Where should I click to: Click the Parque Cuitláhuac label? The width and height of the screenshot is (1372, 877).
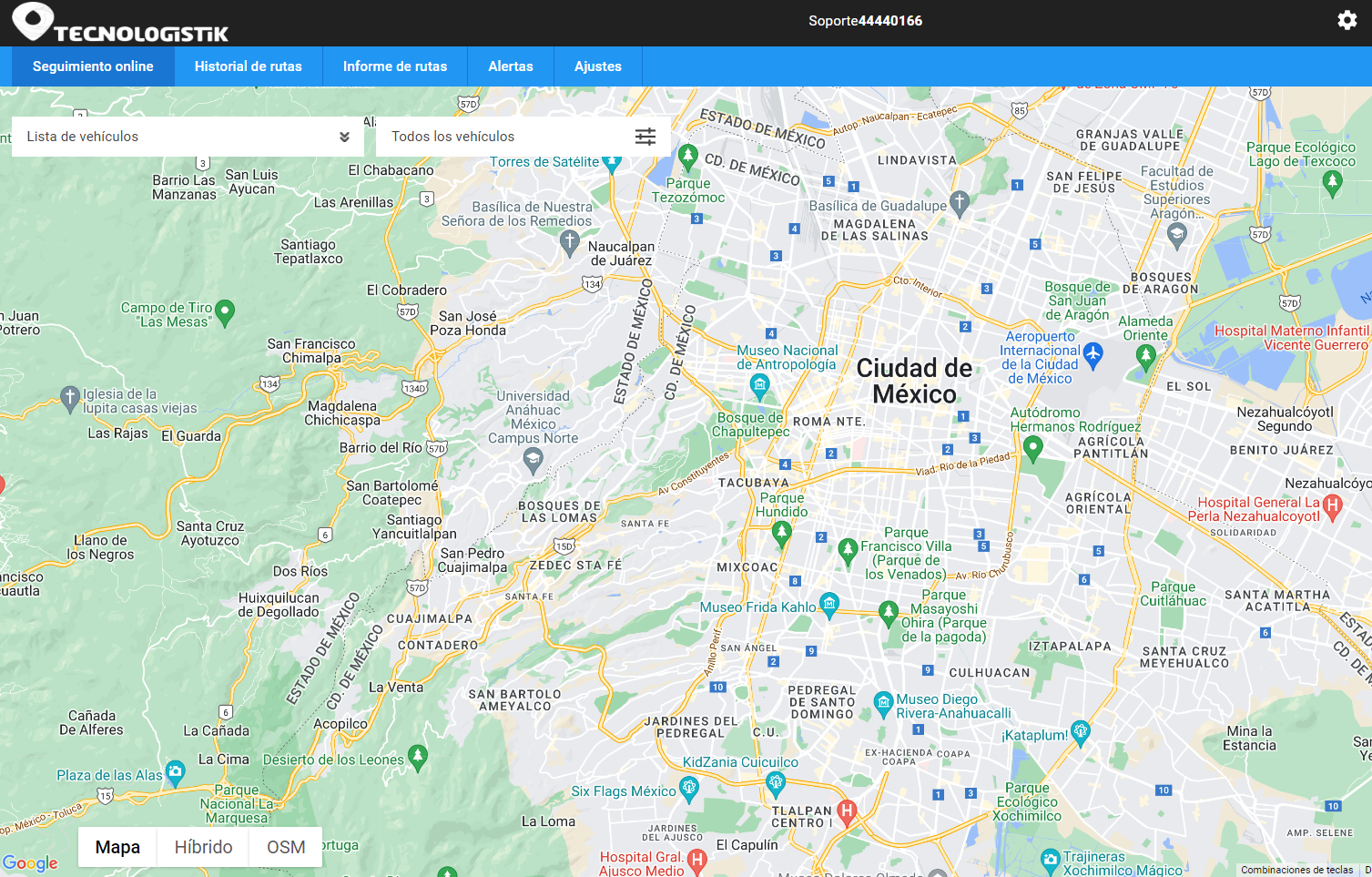click(1173, 594)
